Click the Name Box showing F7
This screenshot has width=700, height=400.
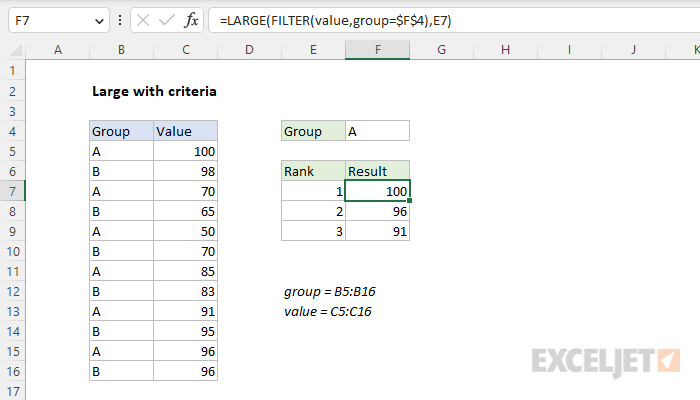click(x=58, y=21)
